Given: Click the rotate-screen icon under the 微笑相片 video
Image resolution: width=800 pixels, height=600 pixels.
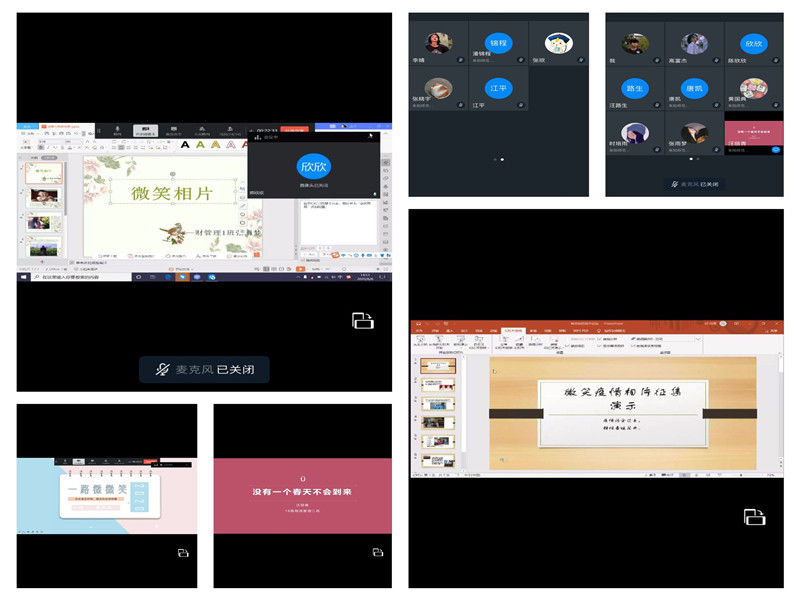Looking at the screenshot, I should 361,320.
